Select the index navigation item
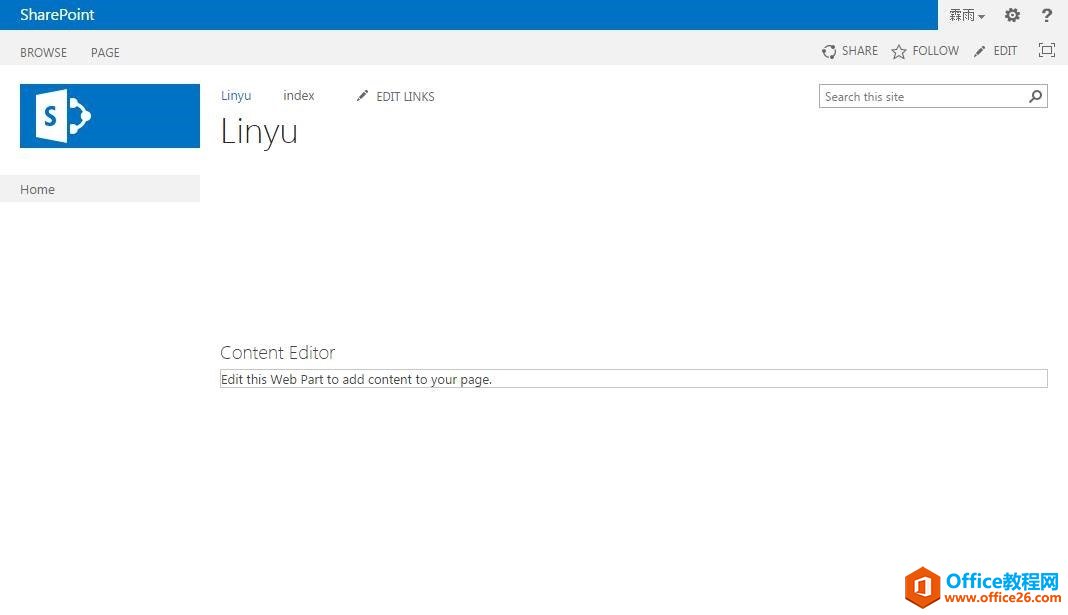The width and height of the screenshot is (1068, 615). [x=298, y=95]
